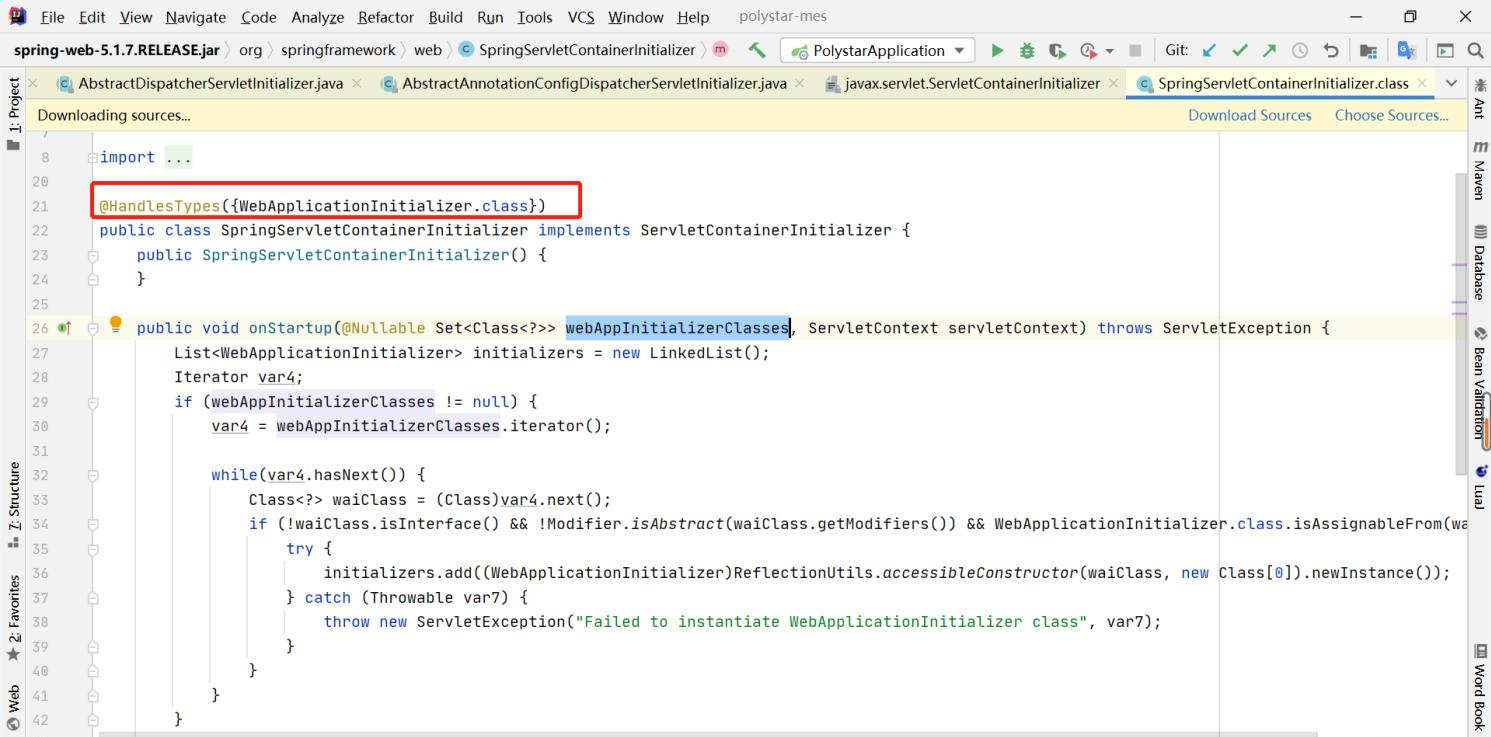Click the implements gutter icon on line 26

[x=65, y=328]
